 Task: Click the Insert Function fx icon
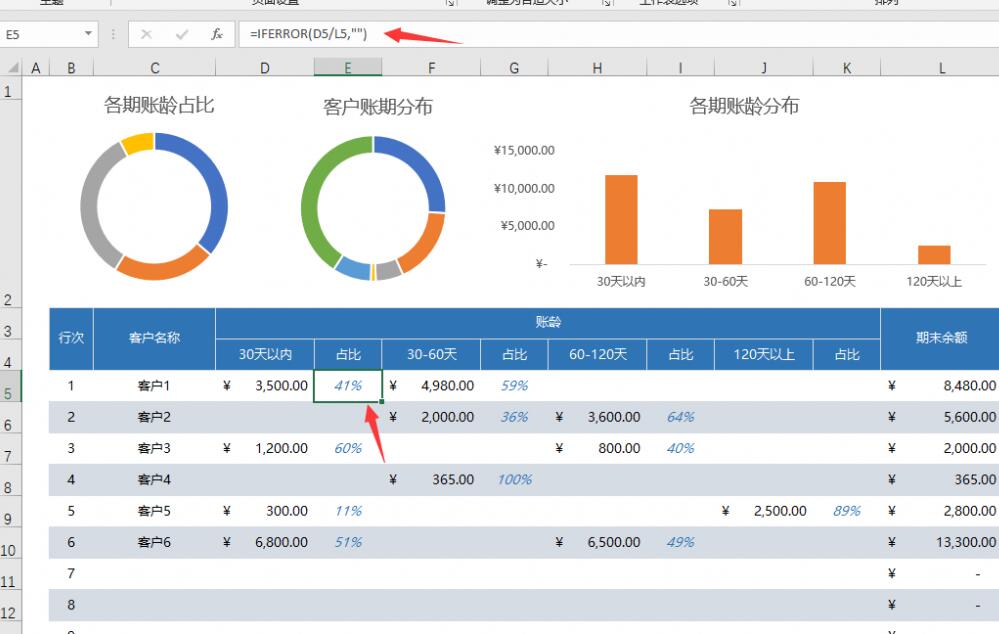[x=217, y=34]
